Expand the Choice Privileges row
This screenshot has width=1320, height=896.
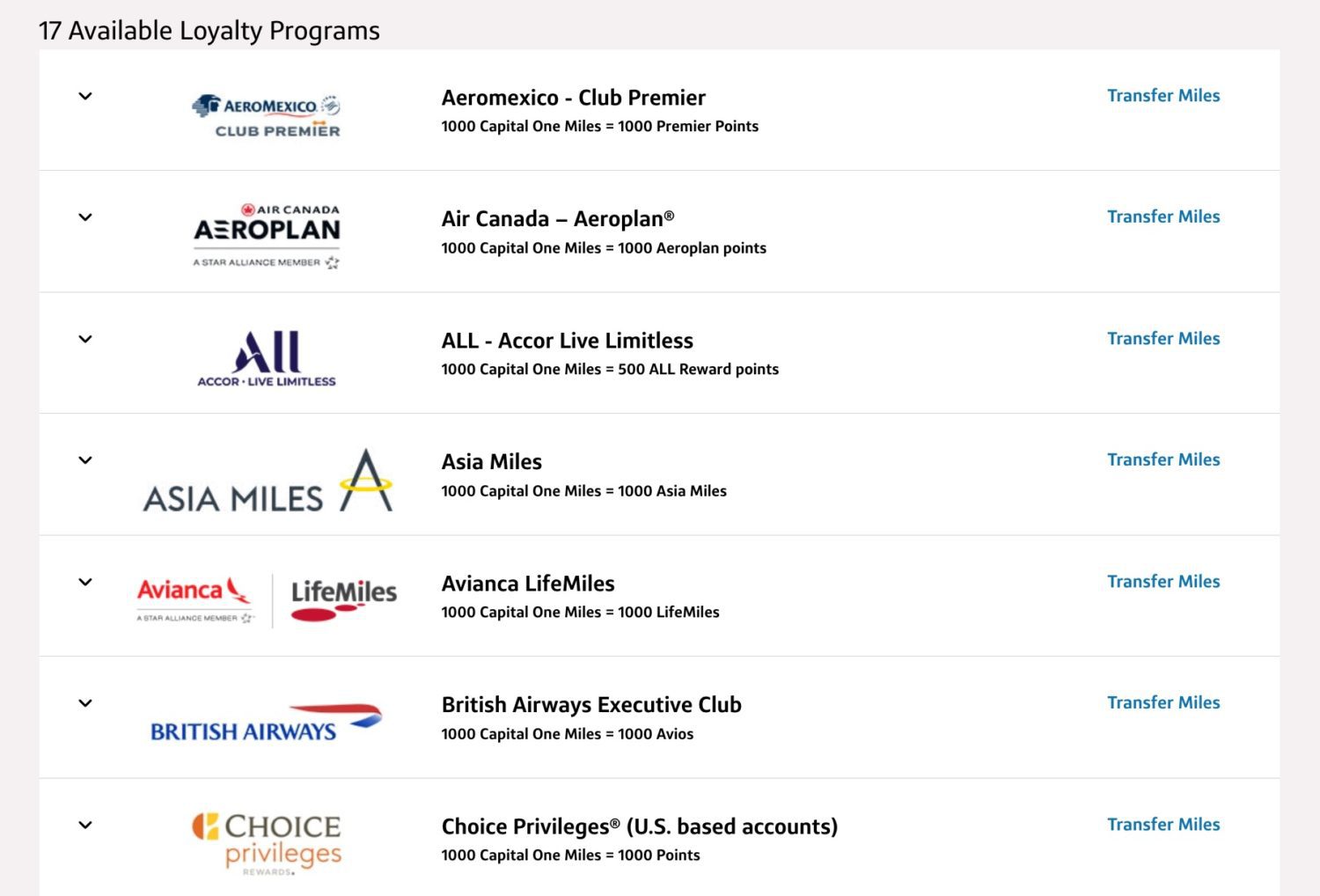pyautogui.click(x=84, y=825)
